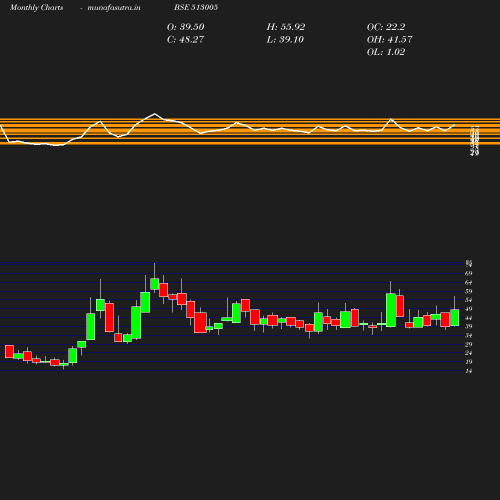Click the price axis label '44'
Viewport: 500px width, 500px height.
tap(469, 318)
